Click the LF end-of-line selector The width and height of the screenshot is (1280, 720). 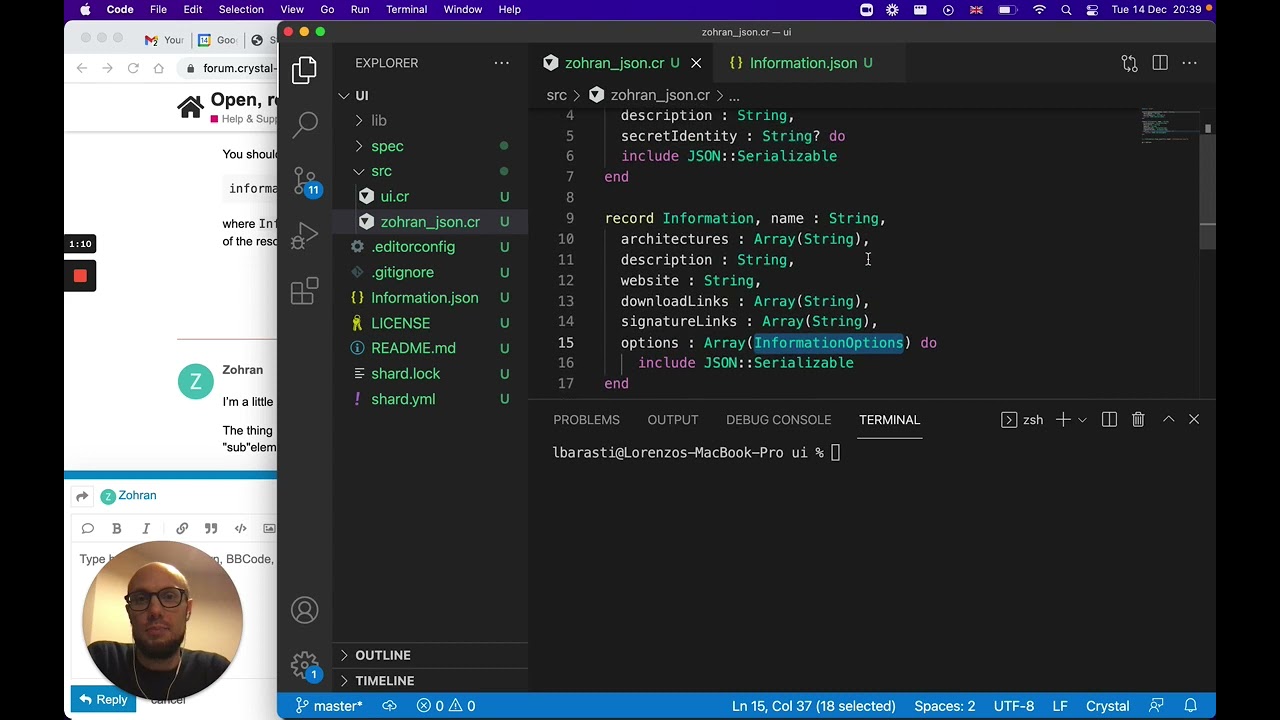[1059, 706]
